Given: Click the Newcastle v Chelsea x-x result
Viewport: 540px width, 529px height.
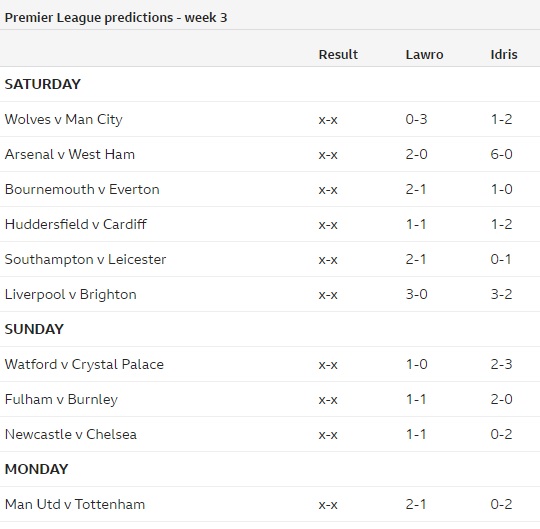Looking at the screenshot, I should click(x=328, y=435).
